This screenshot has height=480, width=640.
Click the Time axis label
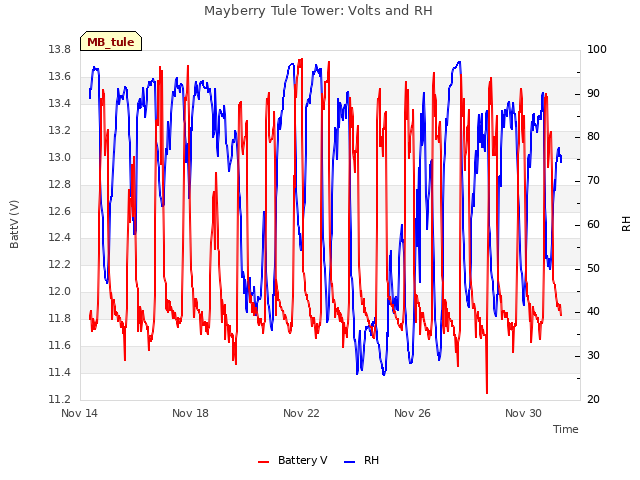coord(566,429)
